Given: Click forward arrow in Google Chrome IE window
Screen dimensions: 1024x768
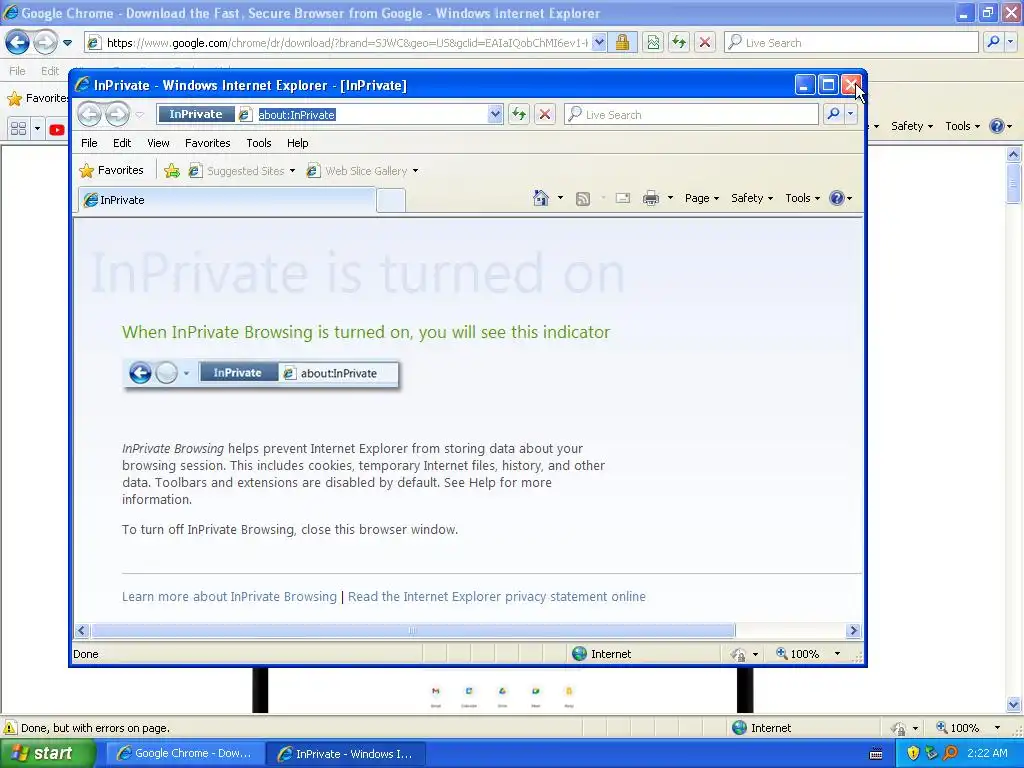Looking at the screenshot, I should (45, 42).
